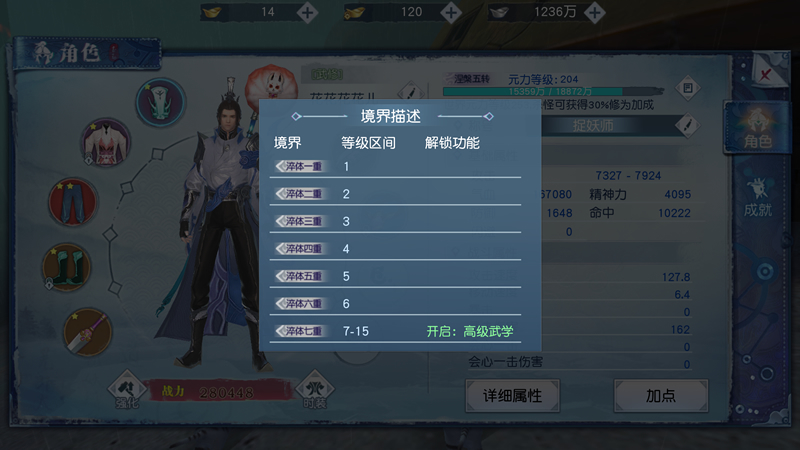
Task: Edit the character name with the pencil icon
Action: [410, 92]
